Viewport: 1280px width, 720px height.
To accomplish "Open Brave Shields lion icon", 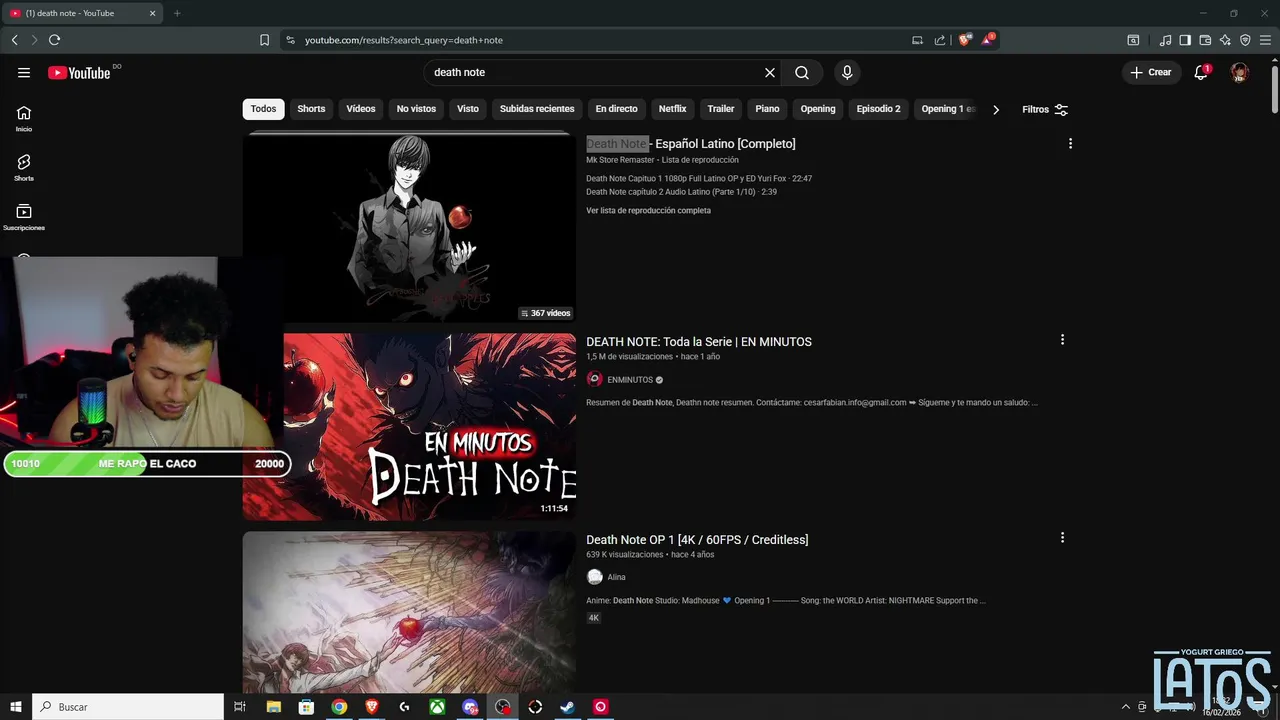I will (x=965, y=40).
